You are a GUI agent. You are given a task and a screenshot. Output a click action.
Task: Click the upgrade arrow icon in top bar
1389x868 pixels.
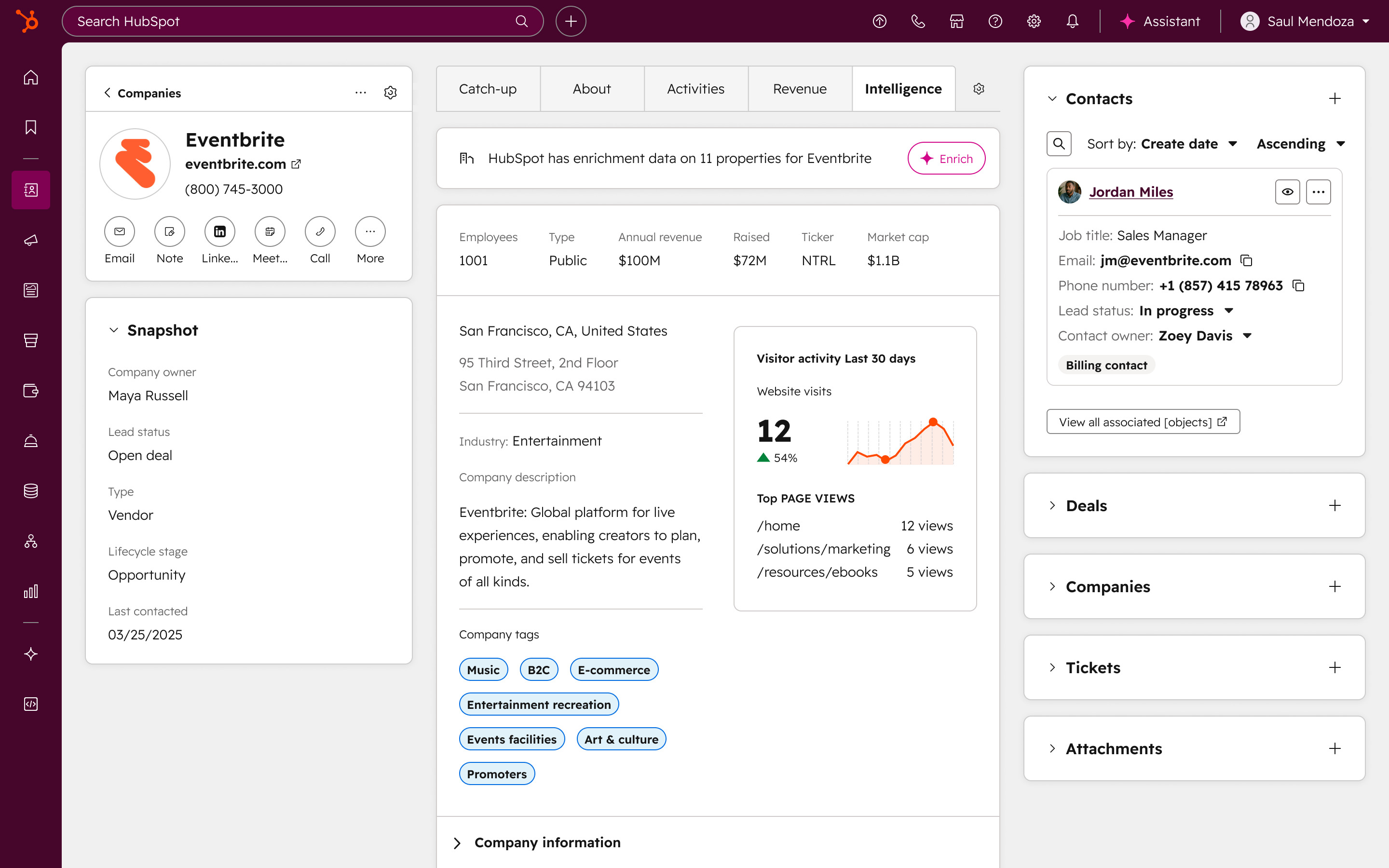tap(879, 21)
